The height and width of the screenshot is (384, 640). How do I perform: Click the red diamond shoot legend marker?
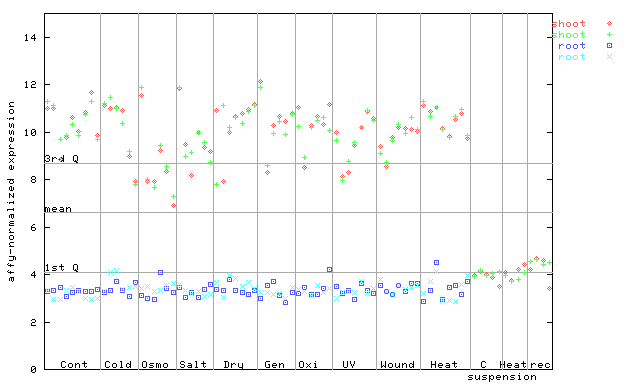pyautogui.click(x=609, y=24)
